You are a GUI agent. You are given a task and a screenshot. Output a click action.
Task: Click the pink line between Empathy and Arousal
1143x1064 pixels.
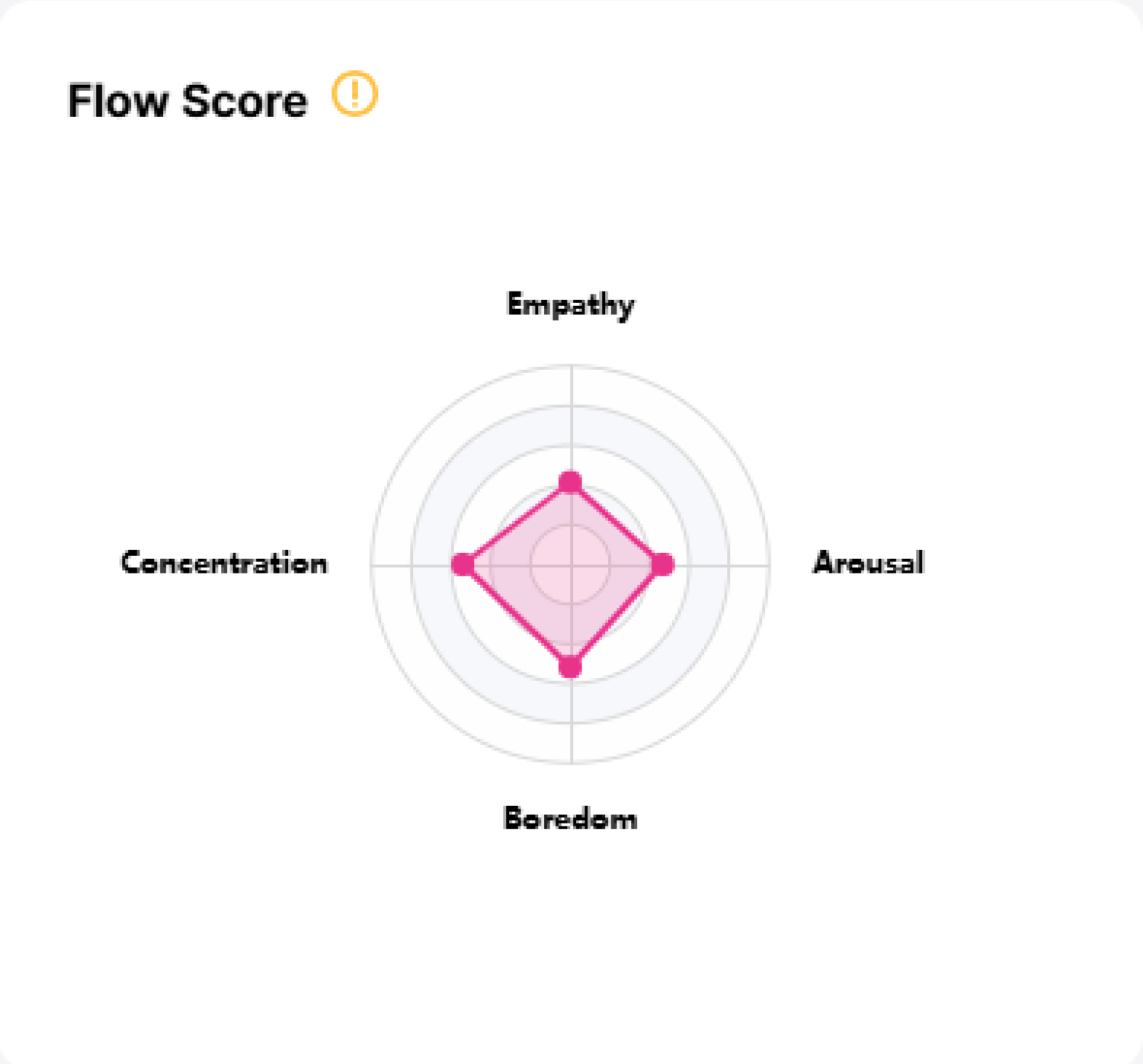(x=617, y=523)
